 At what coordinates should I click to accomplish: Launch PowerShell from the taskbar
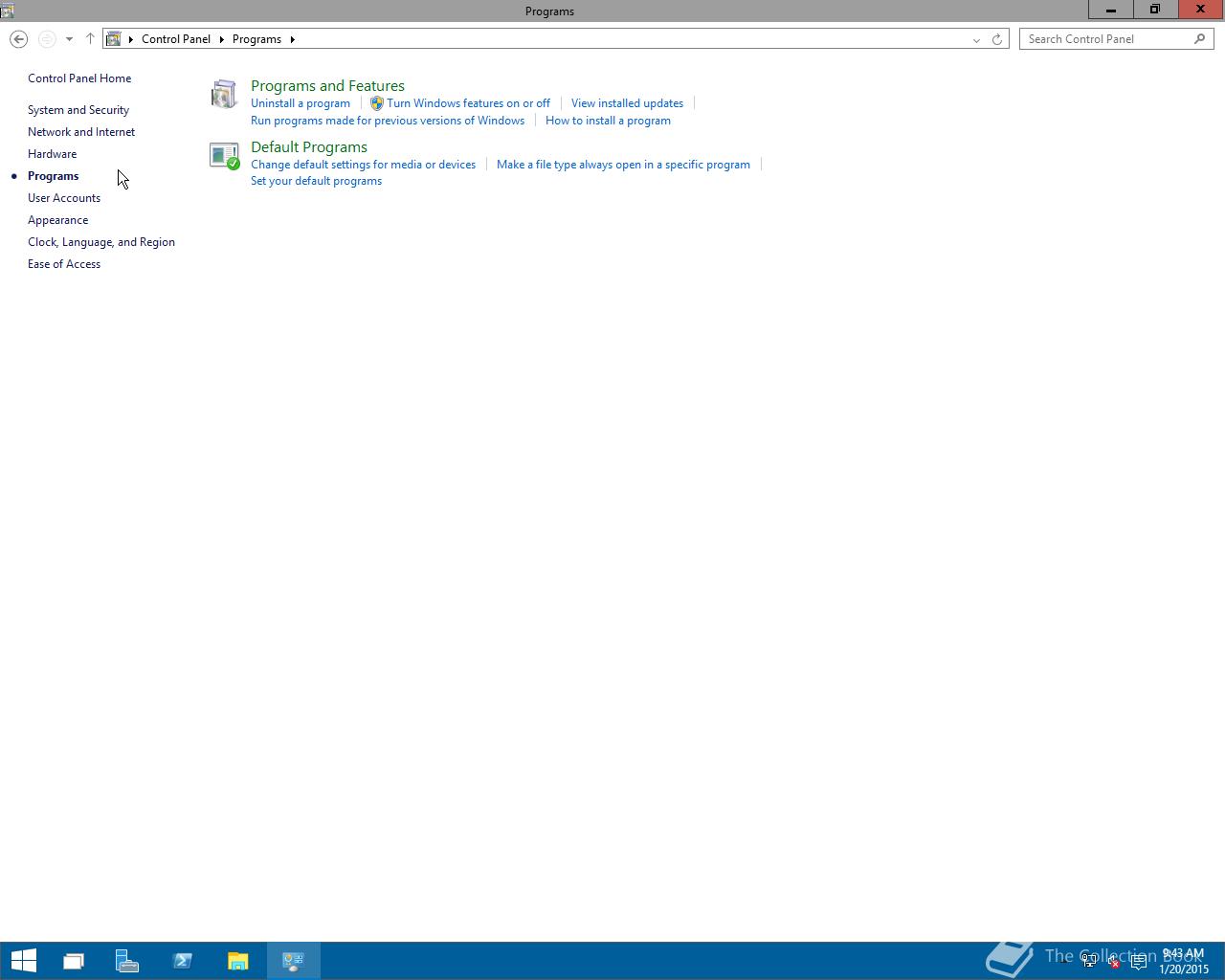183,961
